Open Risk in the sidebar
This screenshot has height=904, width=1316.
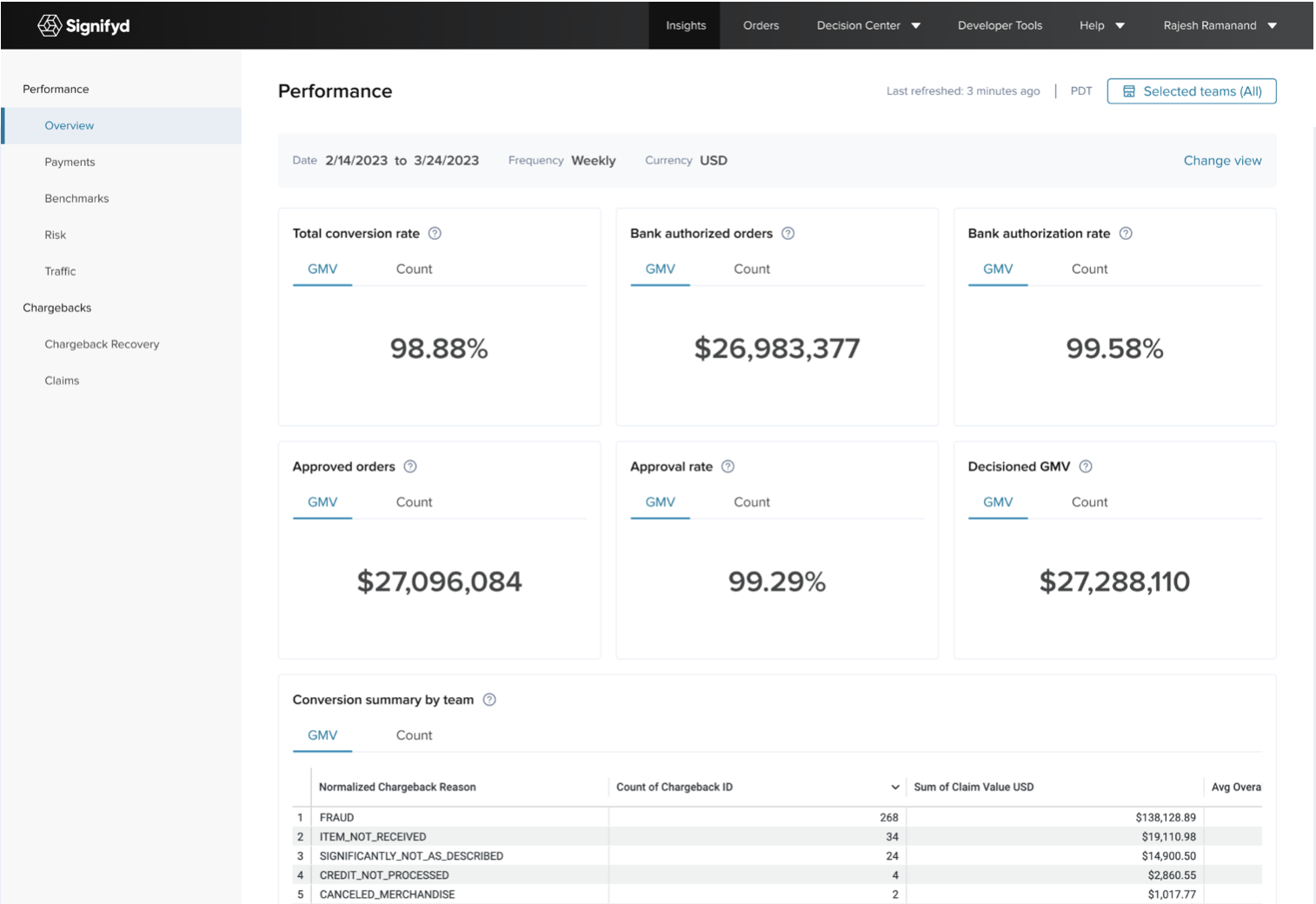coord(55,235)
